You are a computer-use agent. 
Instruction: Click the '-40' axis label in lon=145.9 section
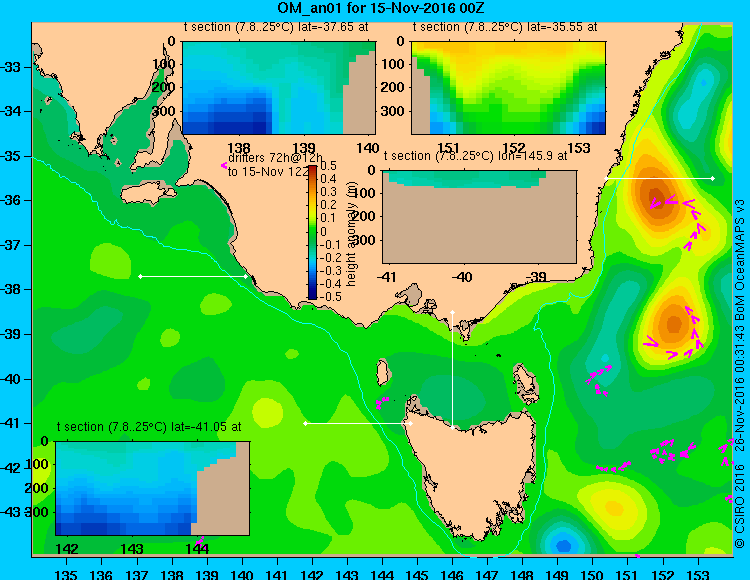[x=462, y=277]
